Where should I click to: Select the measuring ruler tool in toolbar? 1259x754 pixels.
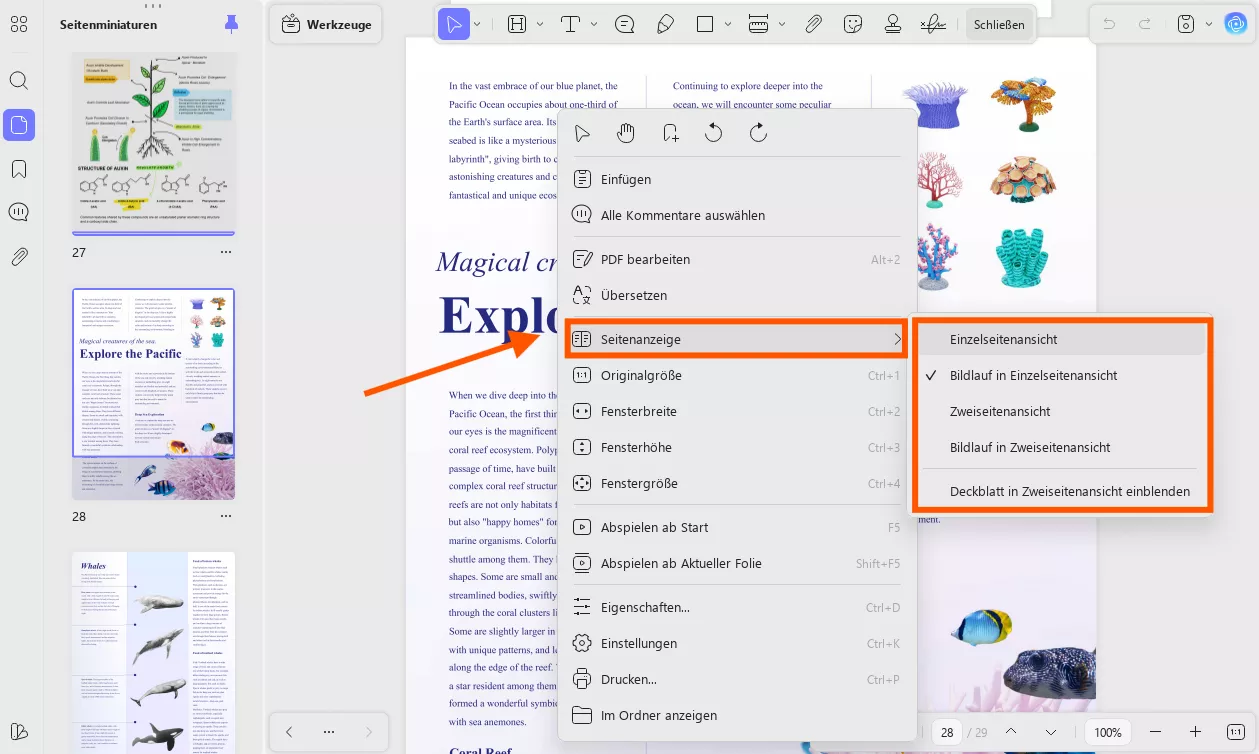759,24
